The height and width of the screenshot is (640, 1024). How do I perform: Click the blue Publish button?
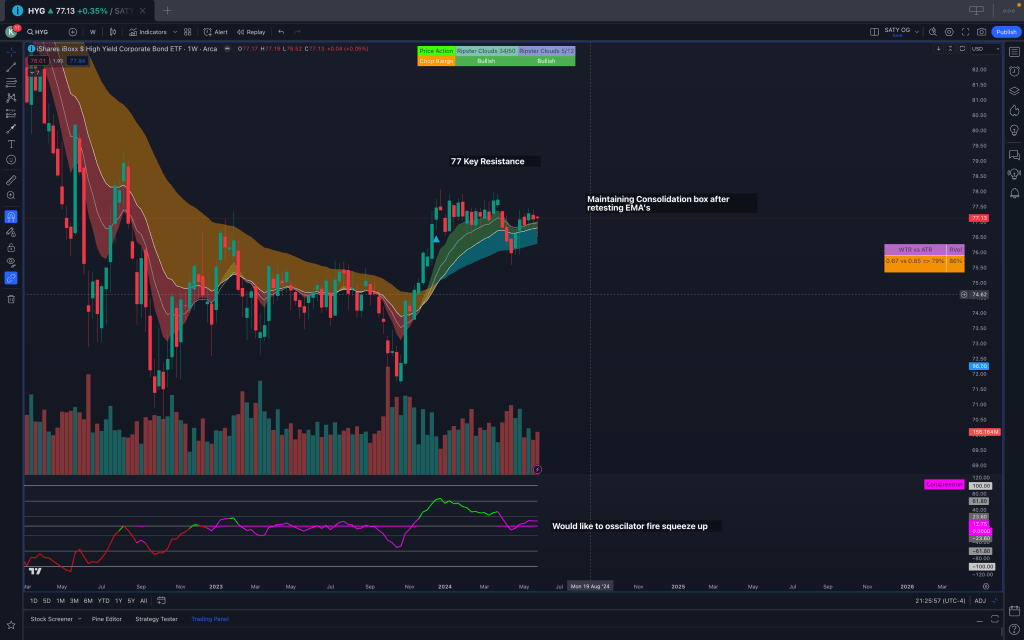1005,32
